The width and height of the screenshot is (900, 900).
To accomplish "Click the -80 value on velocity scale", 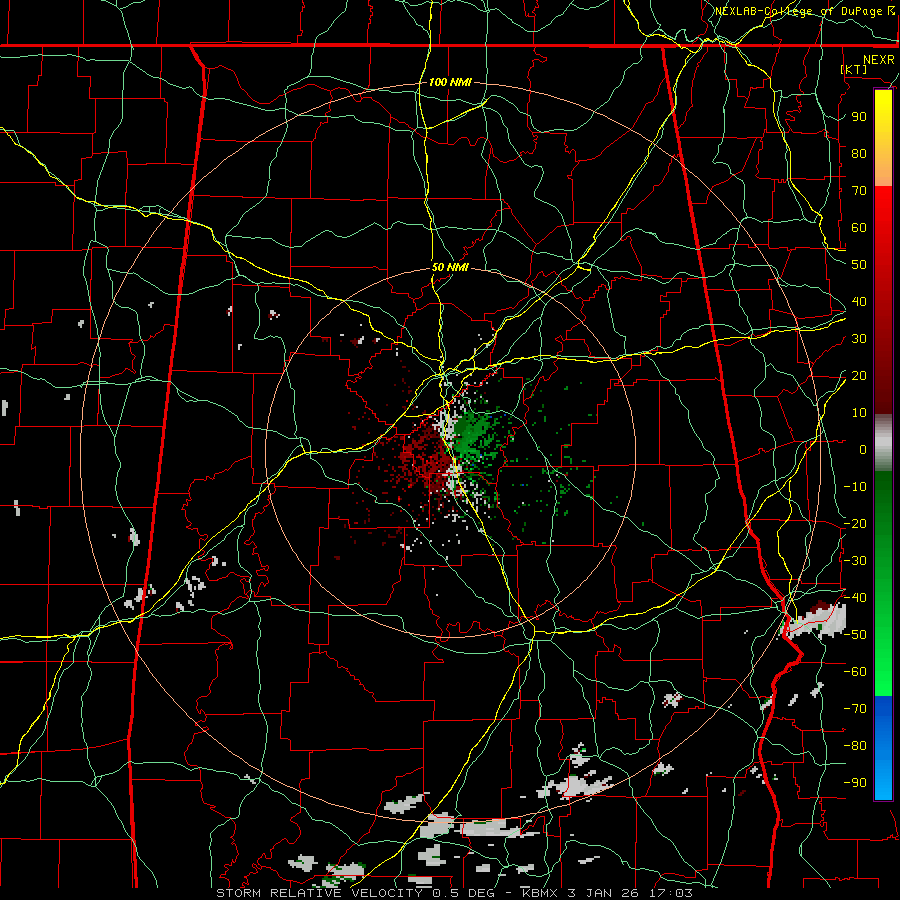I will click(855, 746).
